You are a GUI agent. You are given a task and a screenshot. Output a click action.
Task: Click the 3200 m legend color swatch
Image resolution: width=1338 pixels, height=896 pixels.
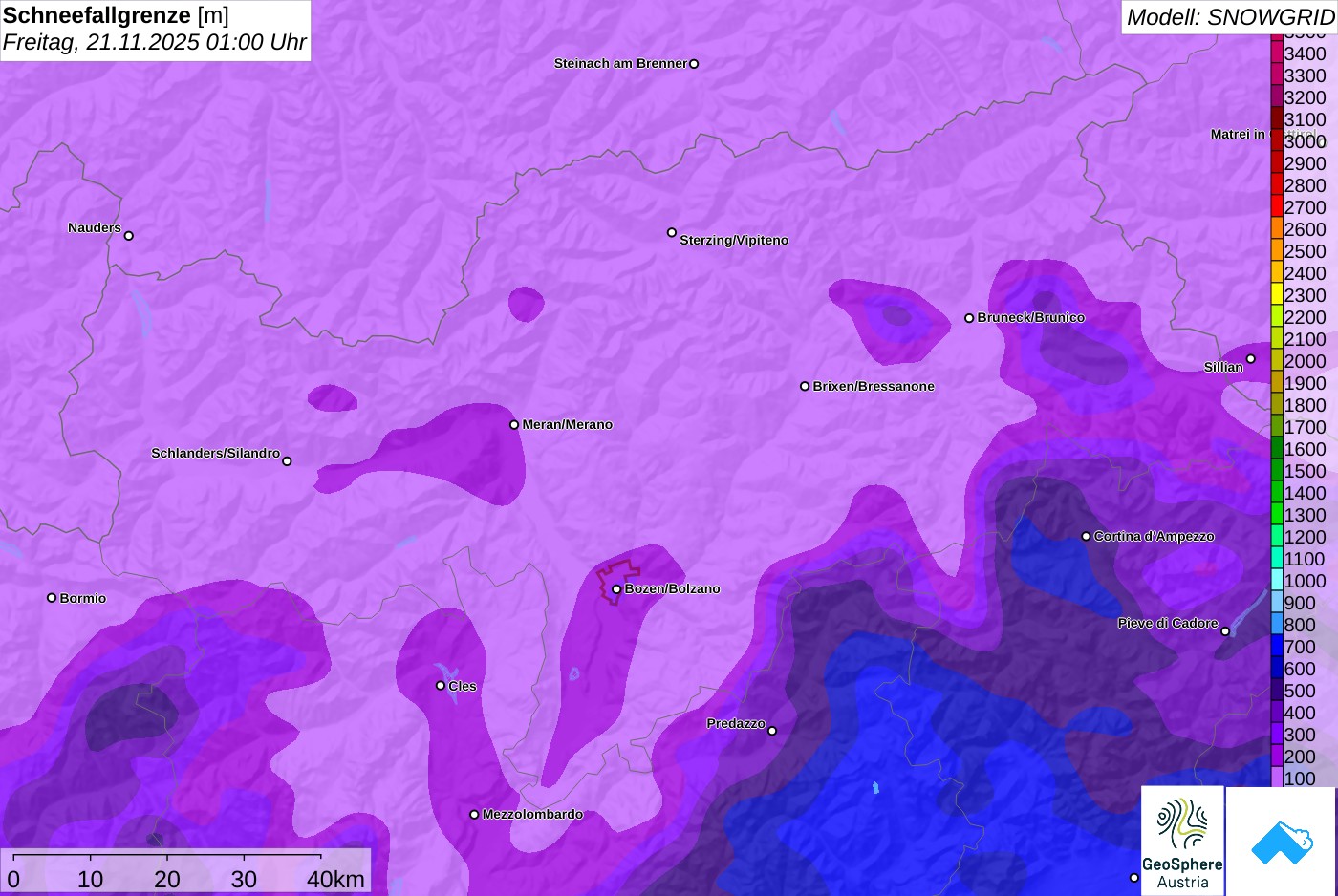point(1276,96)
